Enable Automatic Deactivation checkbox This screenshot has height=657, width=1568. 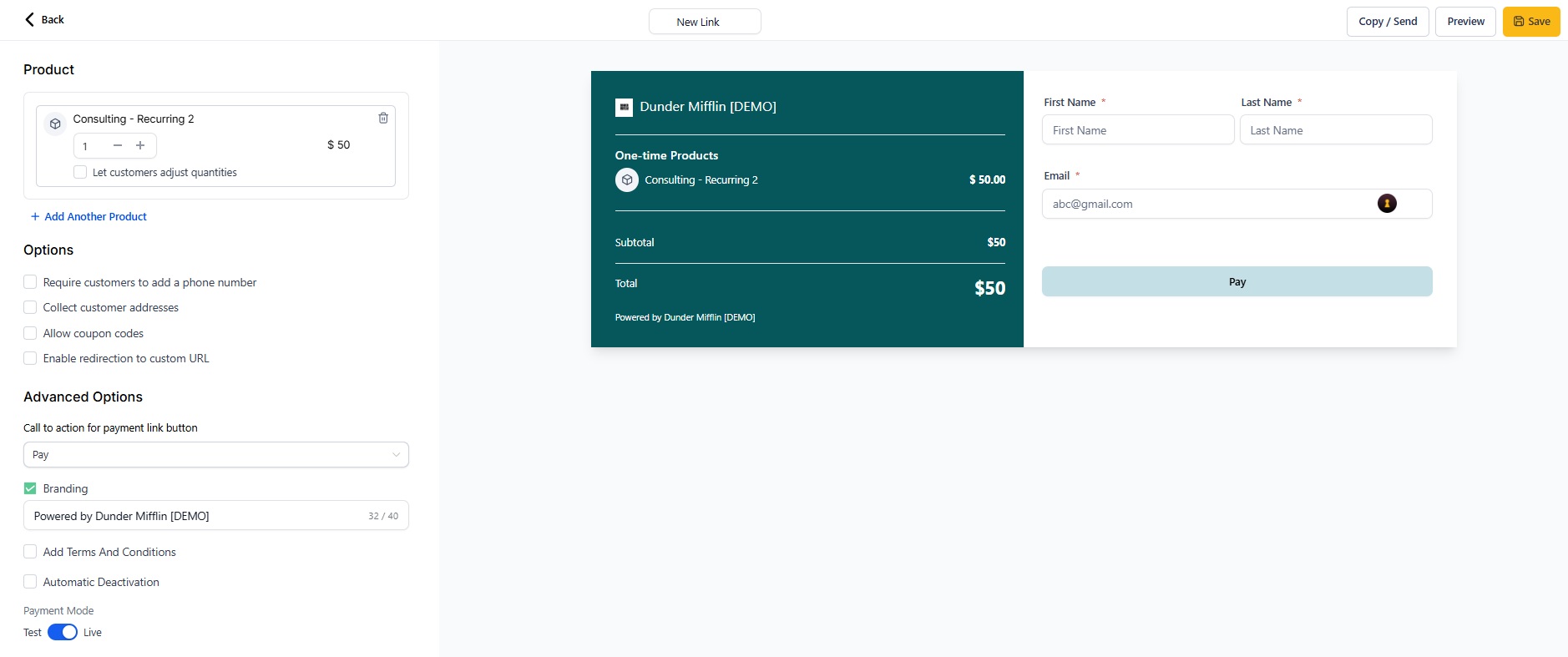coord(30,582)
